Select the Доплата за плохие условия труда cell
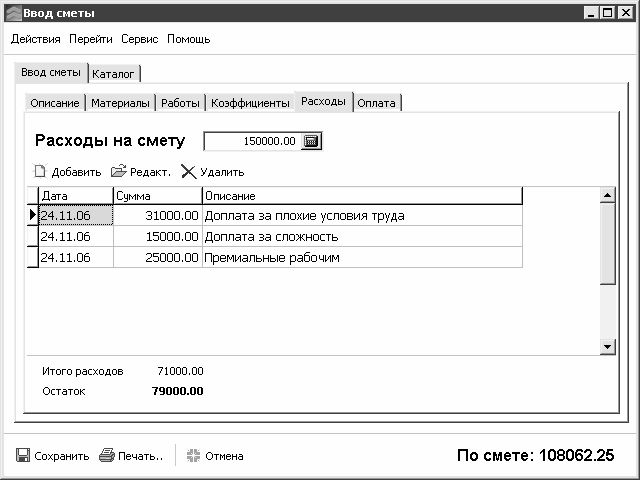The width and height of the screenshot is (640, 480). tap(362, 215)
